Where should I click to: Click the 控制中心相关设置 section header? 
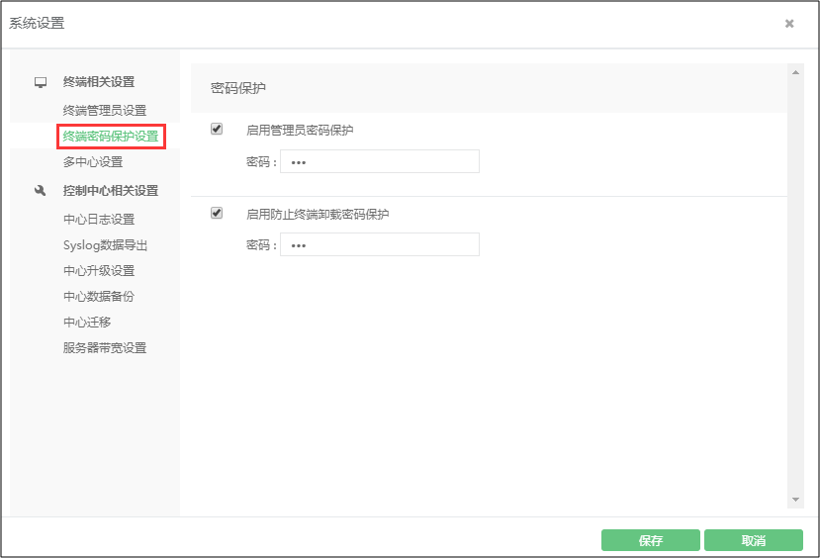point(110,191)
